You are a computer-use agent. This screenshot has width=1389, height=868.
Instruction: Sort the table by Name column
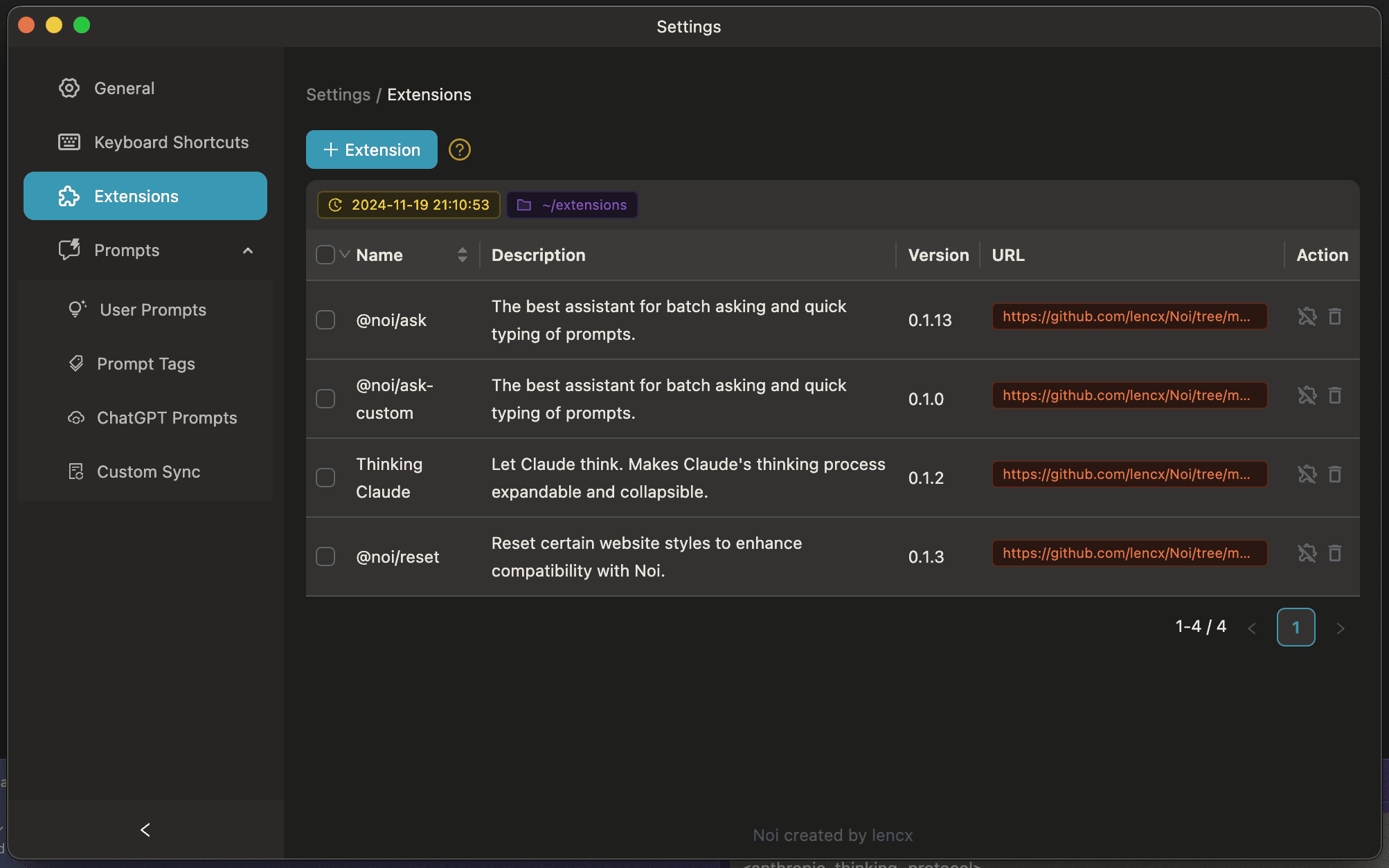tap(462, 255)
